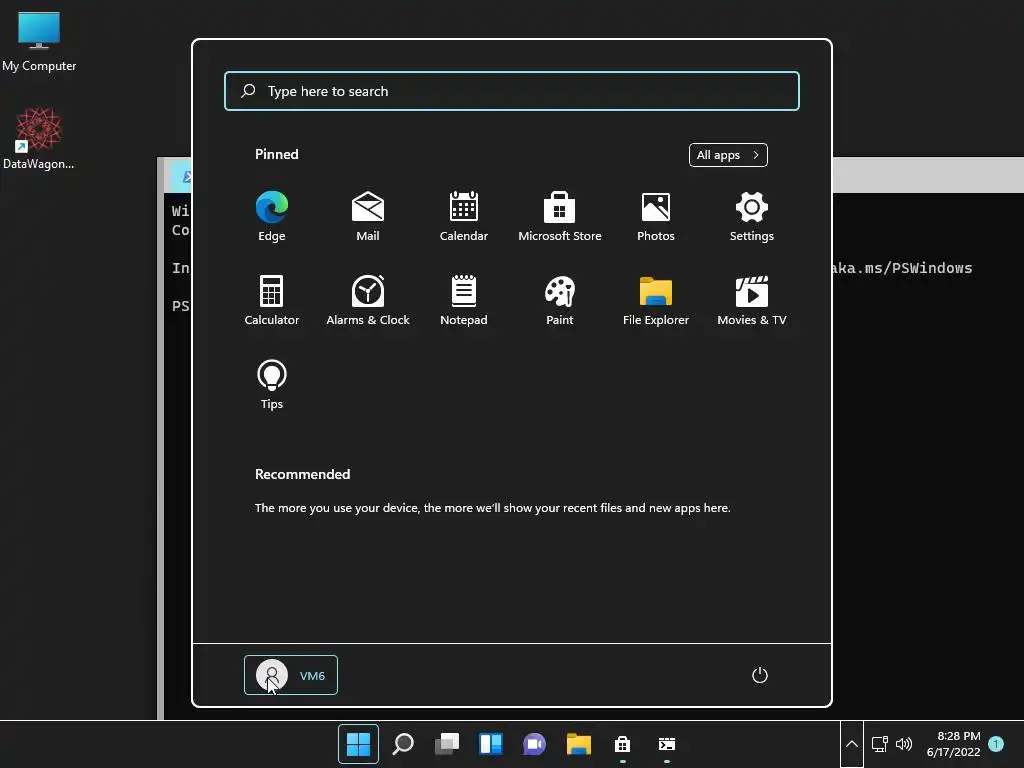Open Widgets from the taskbar
The width and height of the screenshot is (1024, 768).
[x=490, y=744]
